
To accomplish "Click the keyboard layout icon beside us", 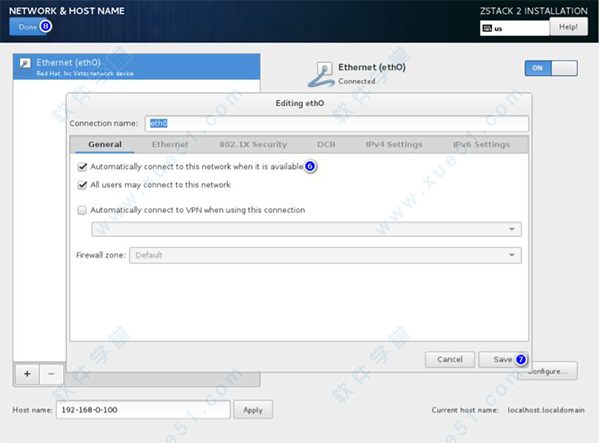I will pos(487,28).
